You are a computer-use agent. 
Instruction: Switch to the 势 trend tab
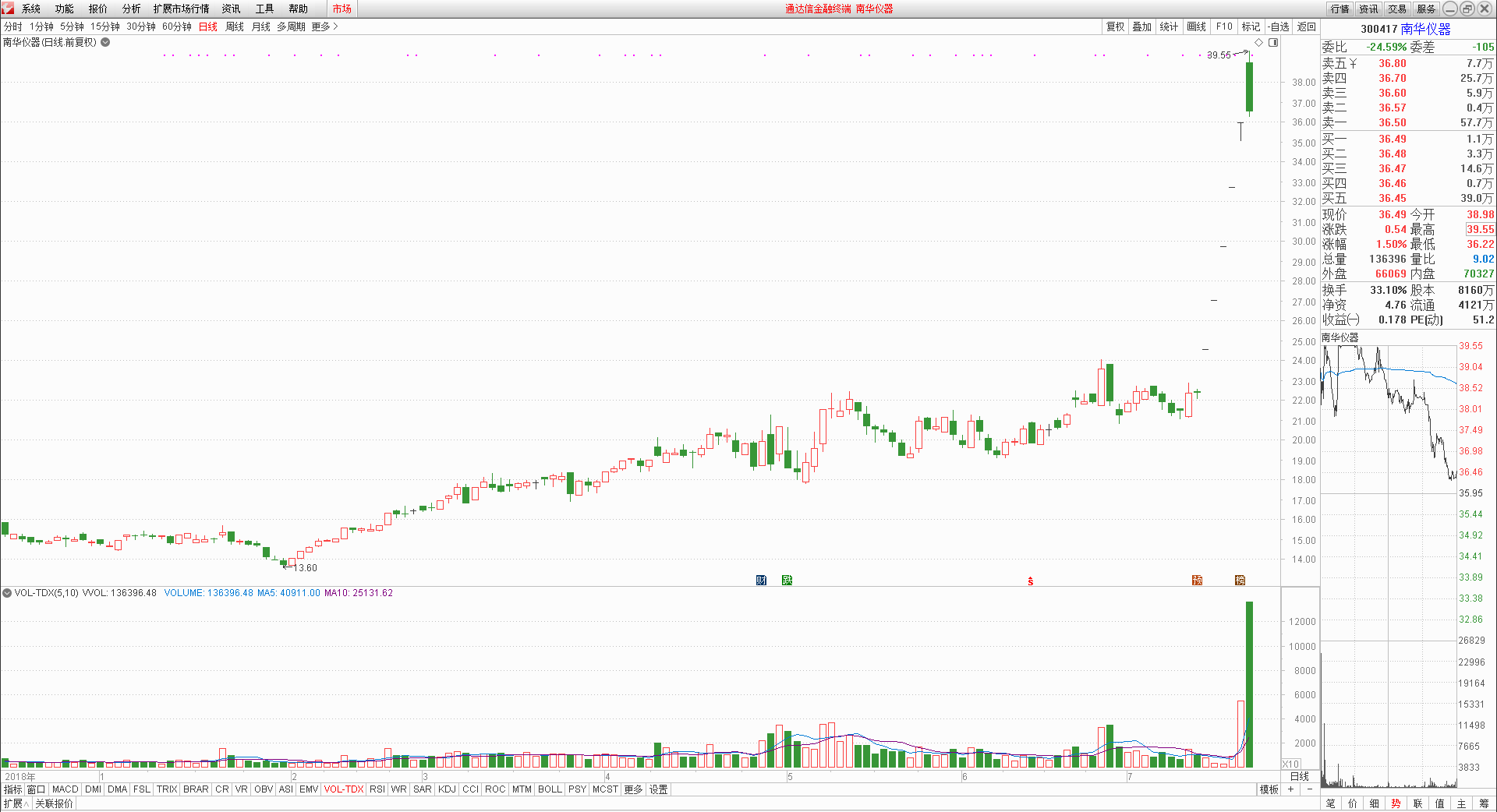coord(1396,803)
